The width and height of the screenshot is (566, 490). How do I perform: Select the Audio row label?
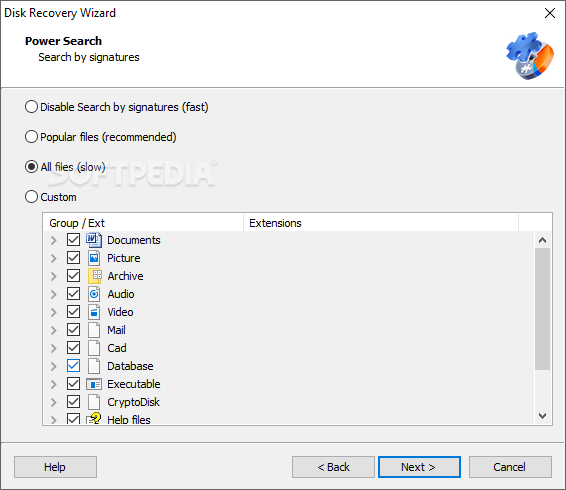[121, 294]
